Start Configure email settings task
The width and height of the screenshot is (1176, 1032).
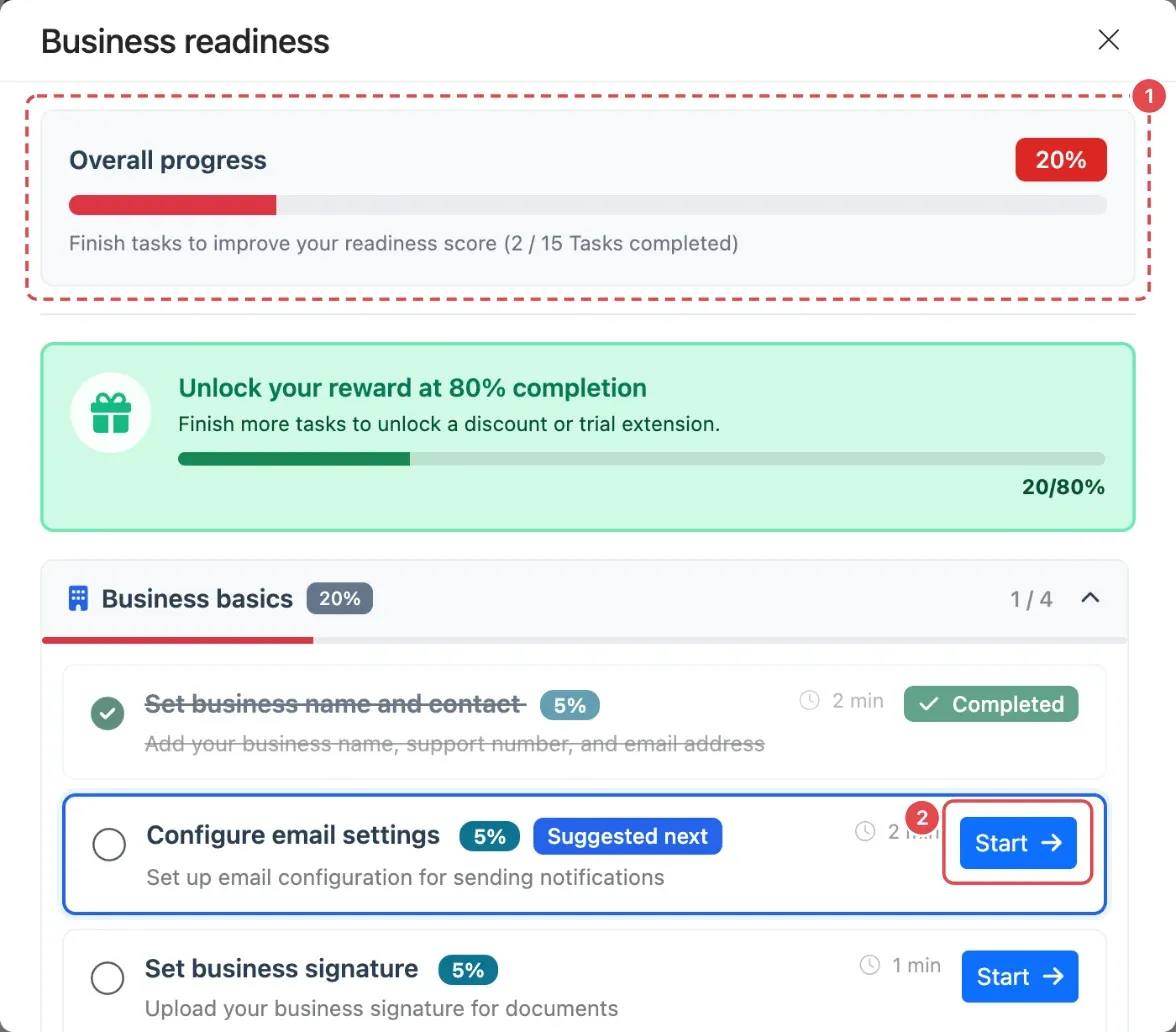click(1018, 843)
